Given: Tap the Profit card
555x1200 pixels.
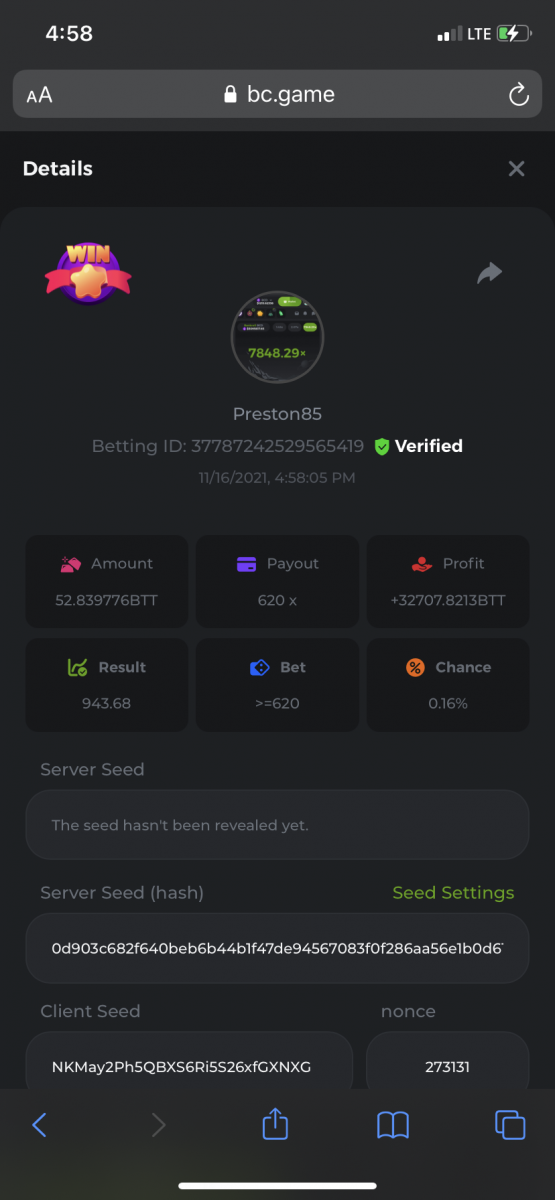Looking at the screenshot, I should (x=448, y=582).
